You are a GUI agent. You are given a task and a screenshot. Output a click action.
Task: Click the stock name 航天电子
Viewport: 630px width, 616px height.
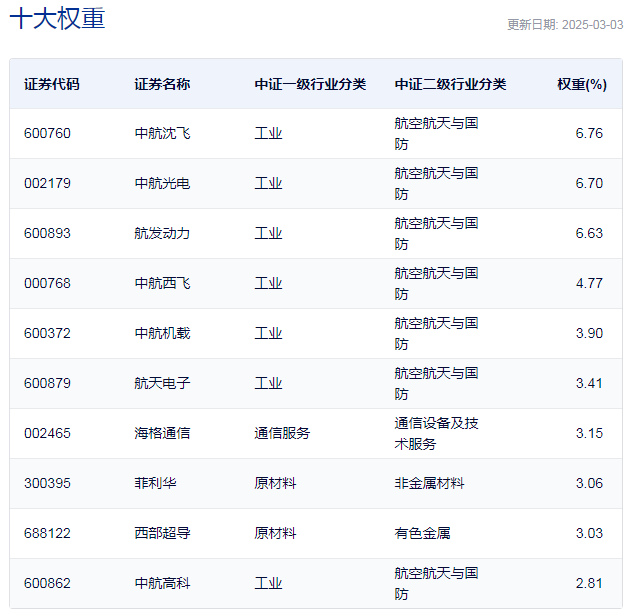(162, 383)
